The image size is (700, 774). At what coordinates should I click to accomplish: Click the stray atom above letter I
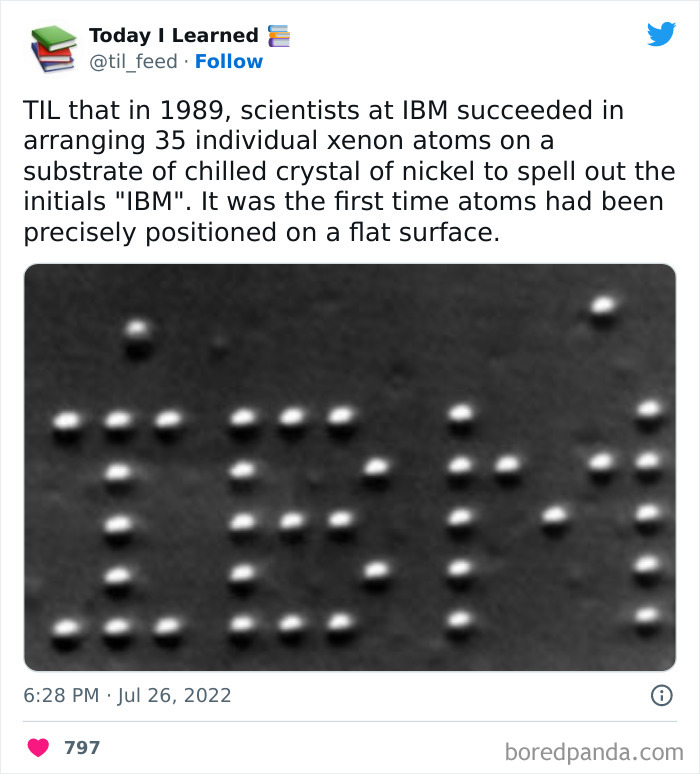click(138, 339)
